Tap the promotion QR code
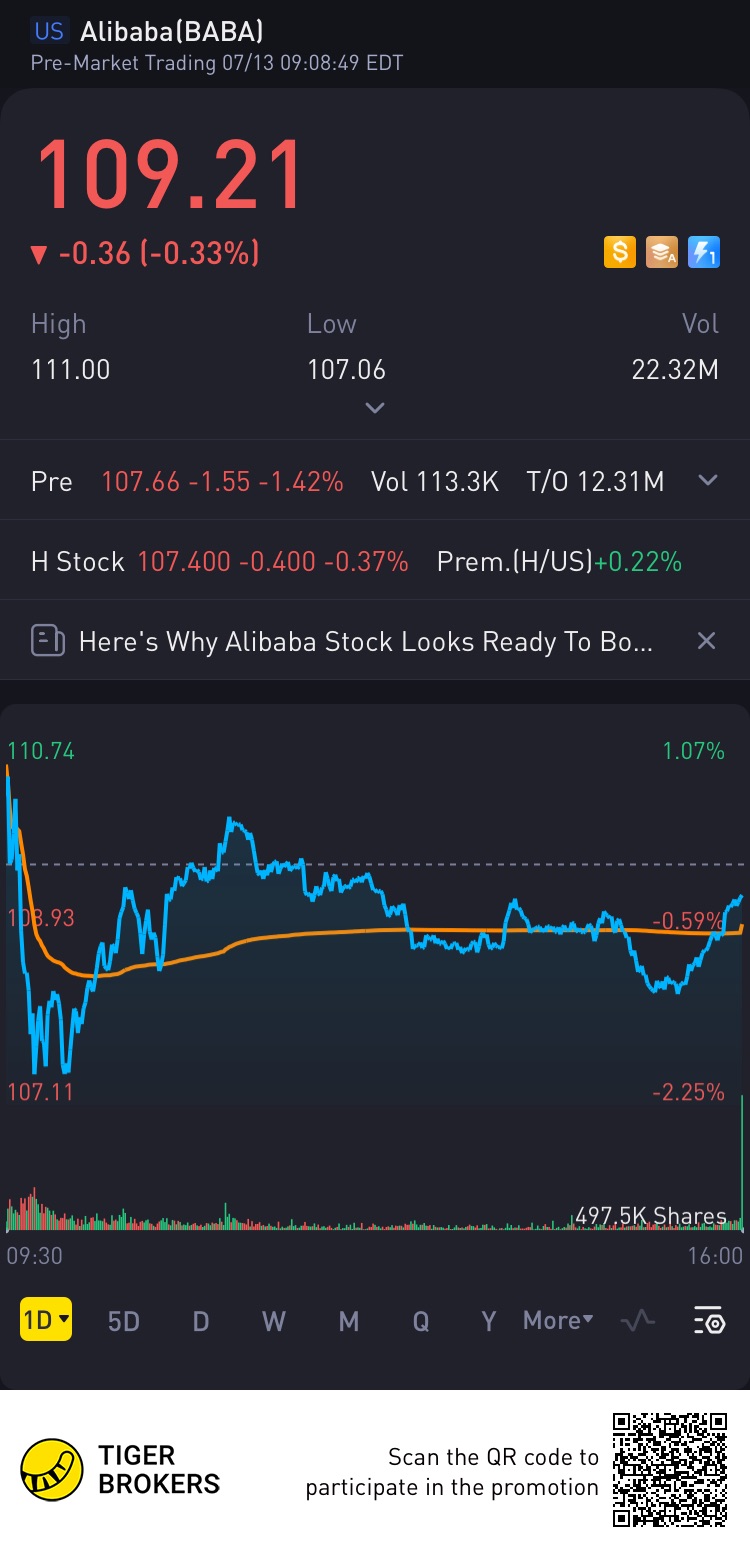 click(x=670, y=1469)
